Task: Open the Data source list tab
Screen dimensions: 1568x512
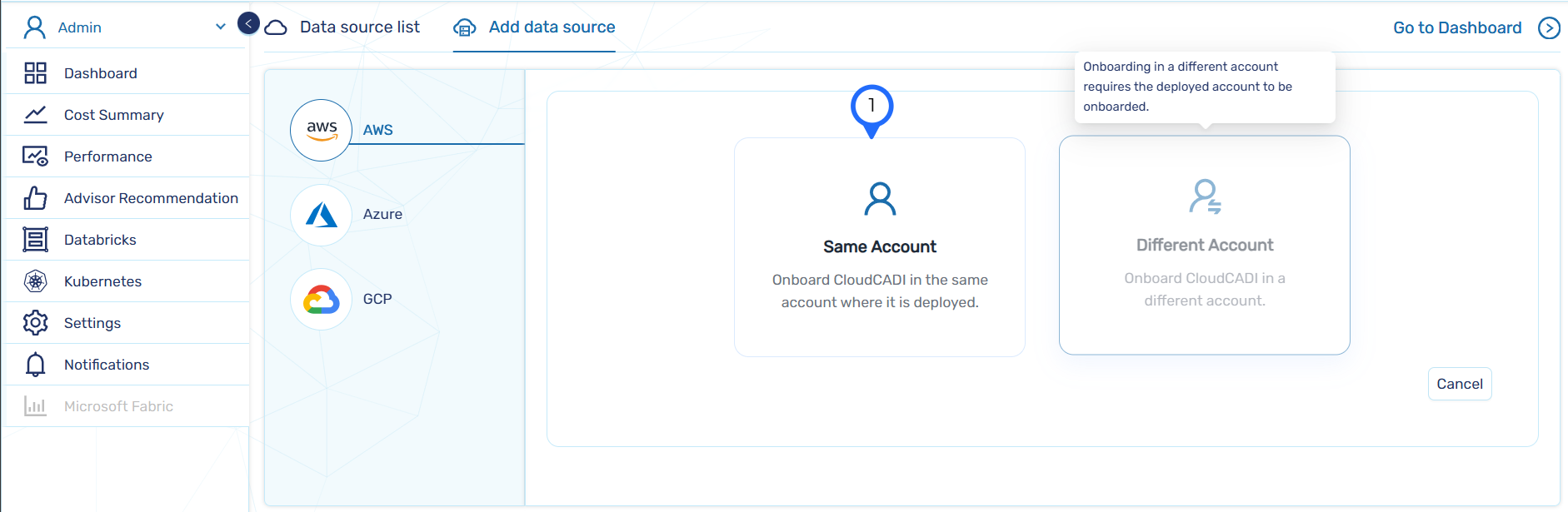Action: coord(359,27)
